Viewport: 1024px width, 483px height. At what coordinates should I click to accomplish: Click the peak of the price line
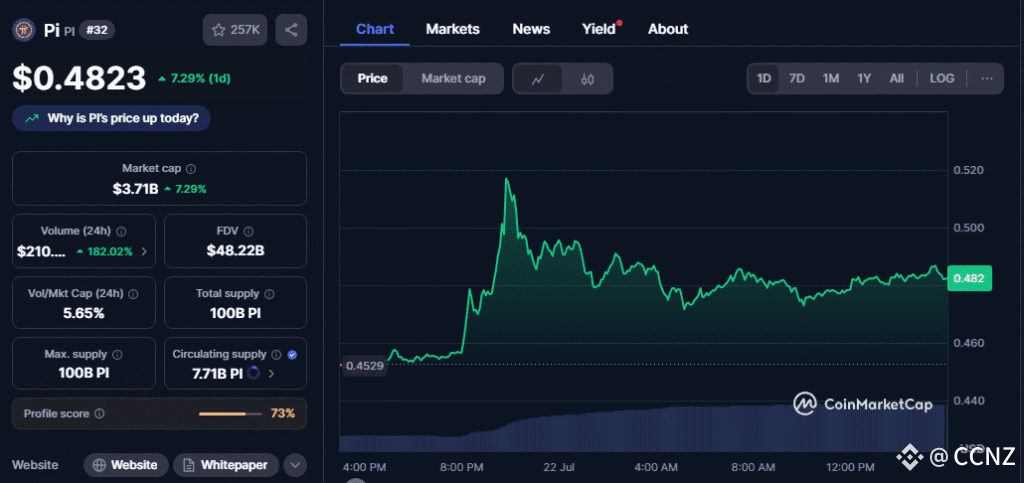click(x=506, y=179)
